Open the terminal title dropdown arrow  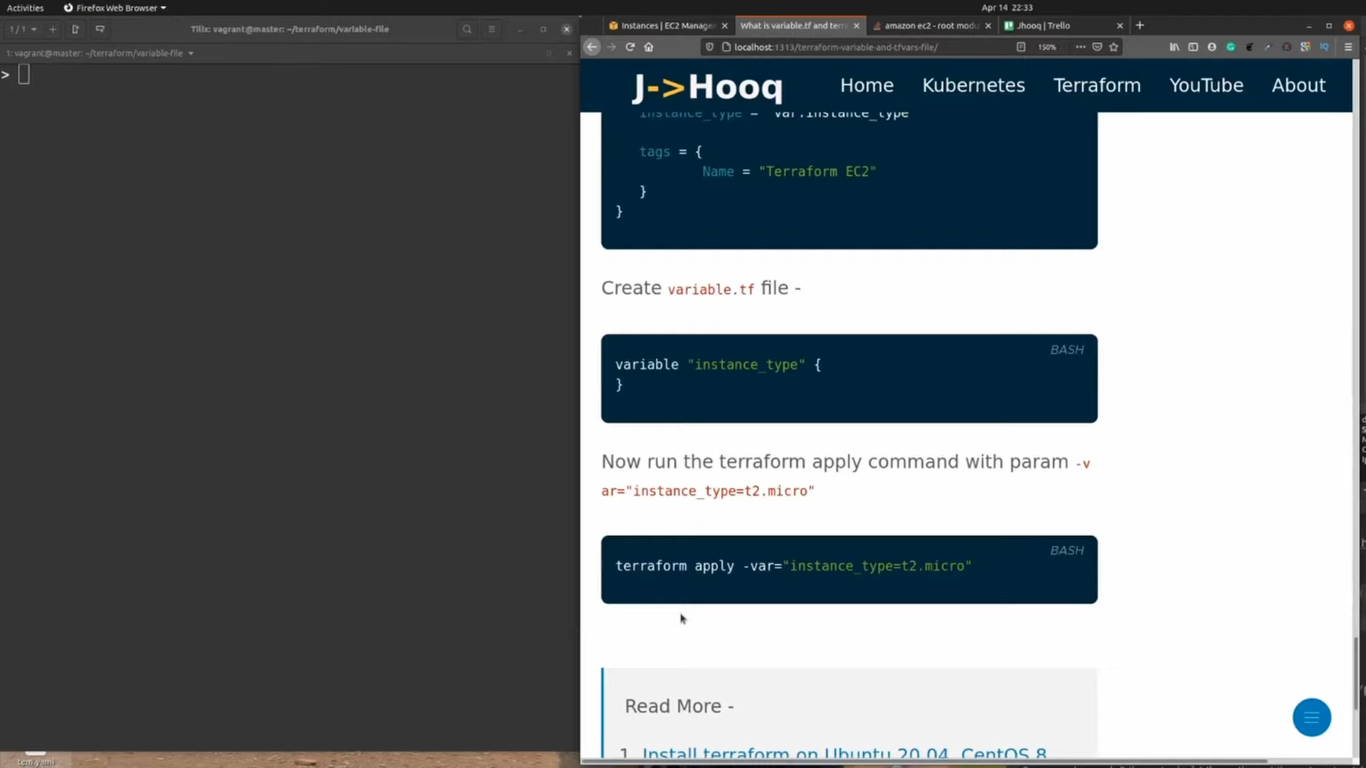point(191,53)
